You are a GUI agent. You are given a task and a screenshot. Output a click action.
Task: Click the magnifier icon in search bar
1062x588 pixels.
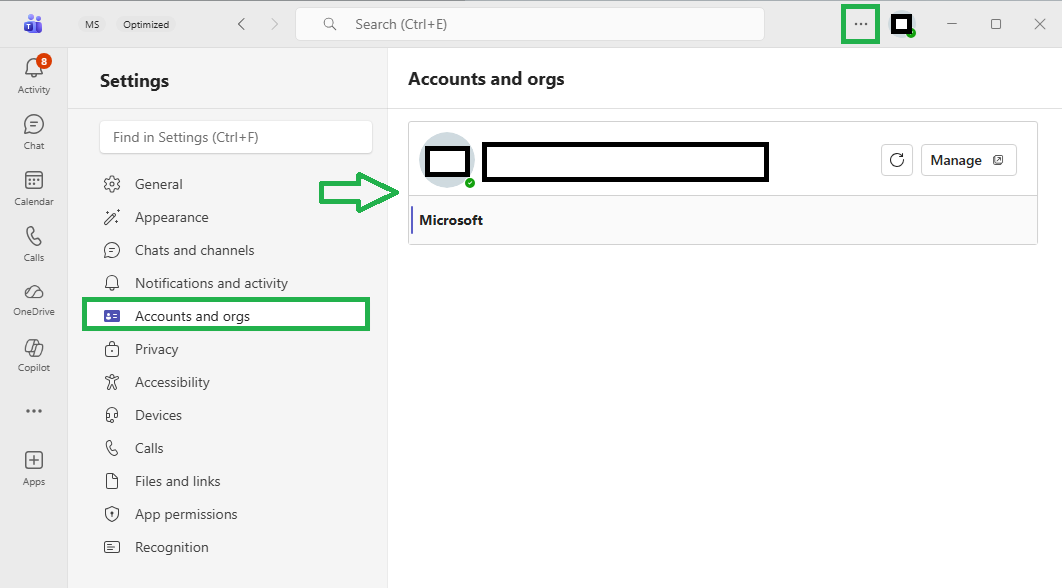(330, 24)
